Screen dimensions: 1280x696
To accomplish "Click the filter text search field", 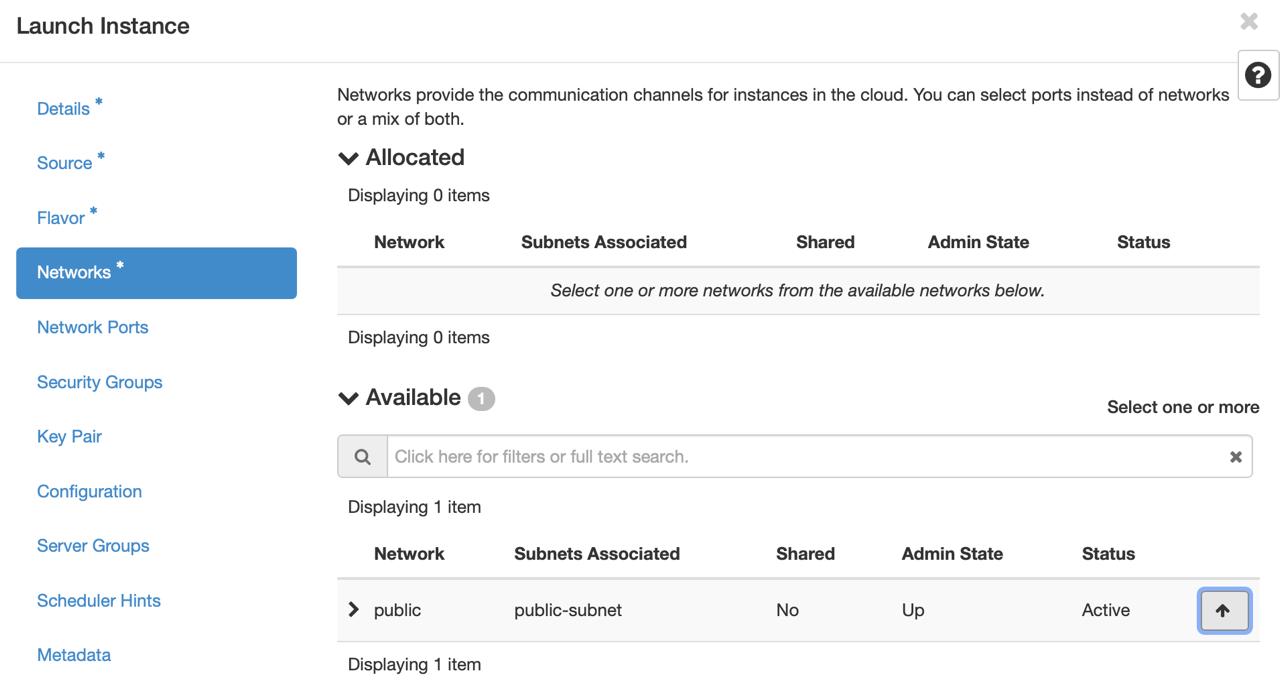I will point(700,456).
